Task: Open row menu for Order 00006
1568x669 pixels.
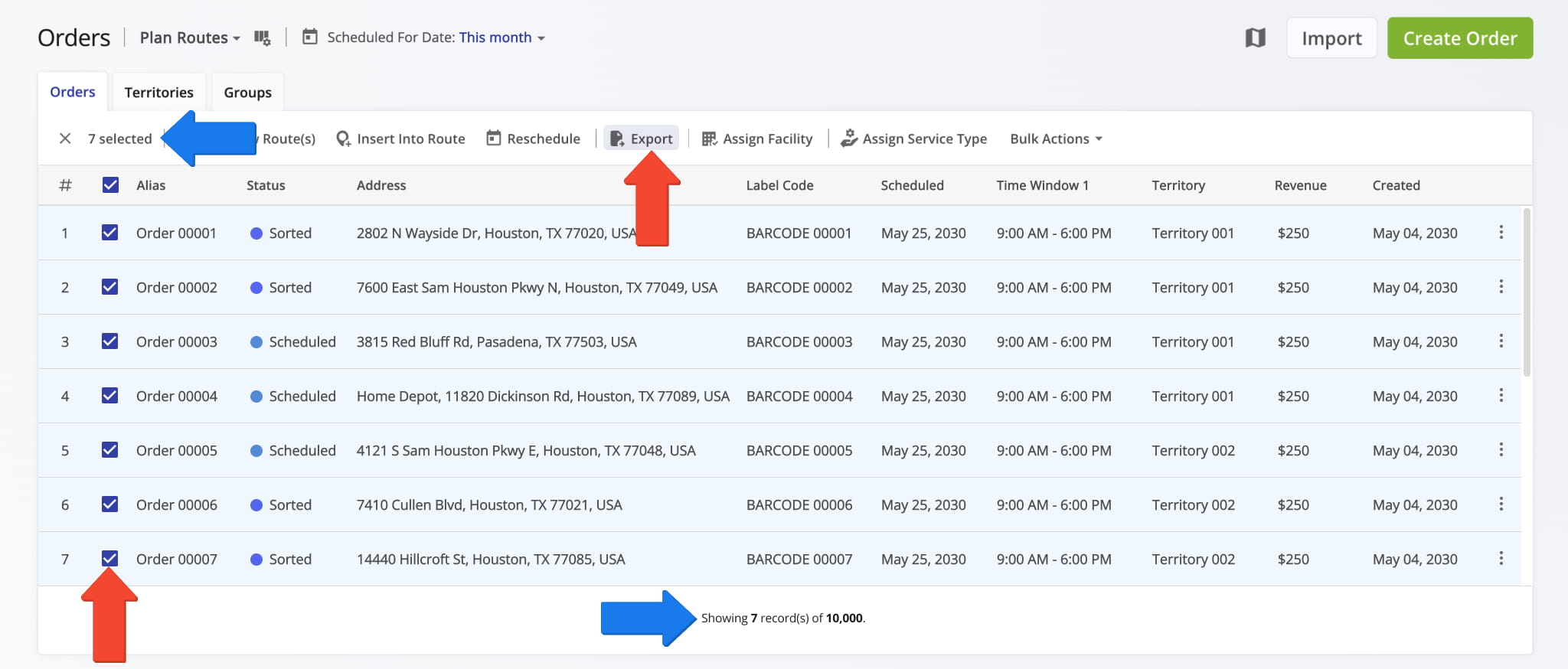Action: click(1501, 504)
